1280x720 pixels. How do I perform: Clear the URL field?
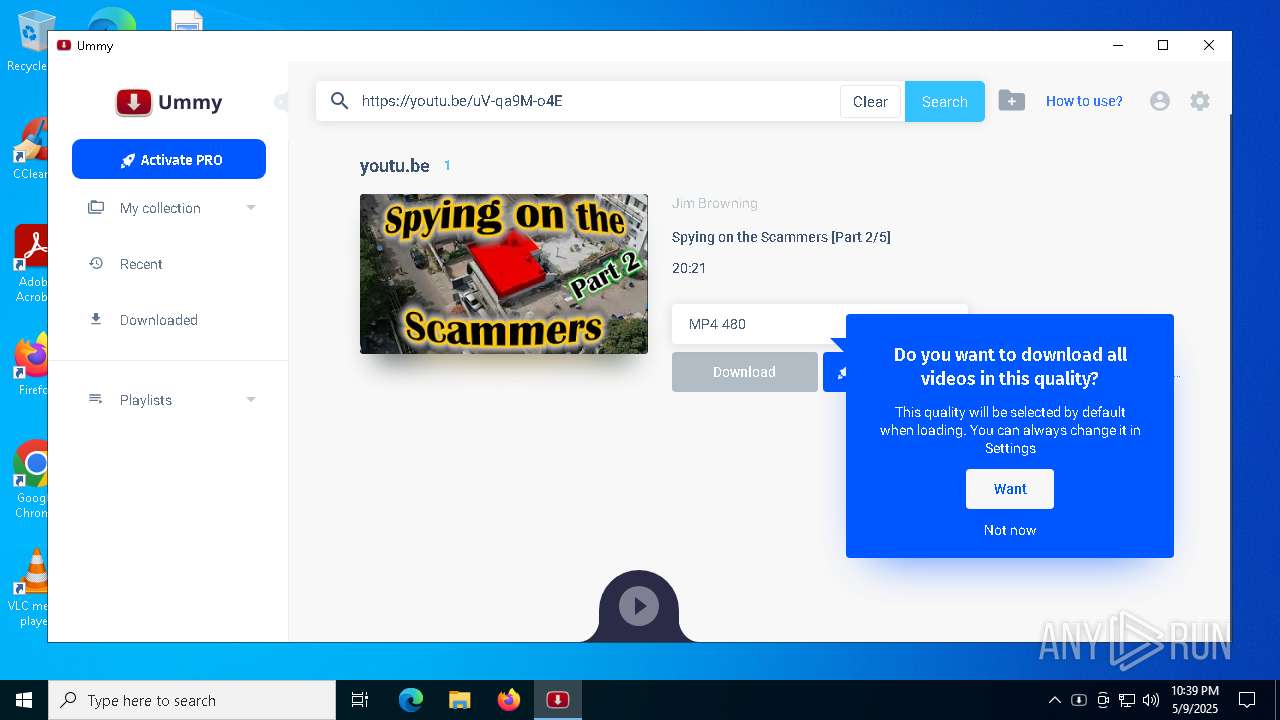pyautogui.click(x=870, y=102)
